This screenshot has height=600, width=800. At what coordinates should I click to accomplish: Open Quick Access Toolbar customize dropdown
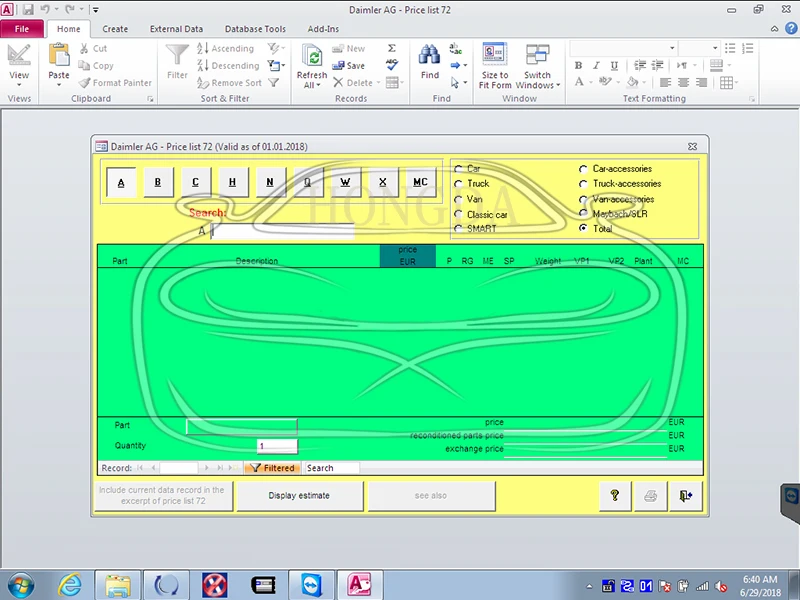pos(95,9)
